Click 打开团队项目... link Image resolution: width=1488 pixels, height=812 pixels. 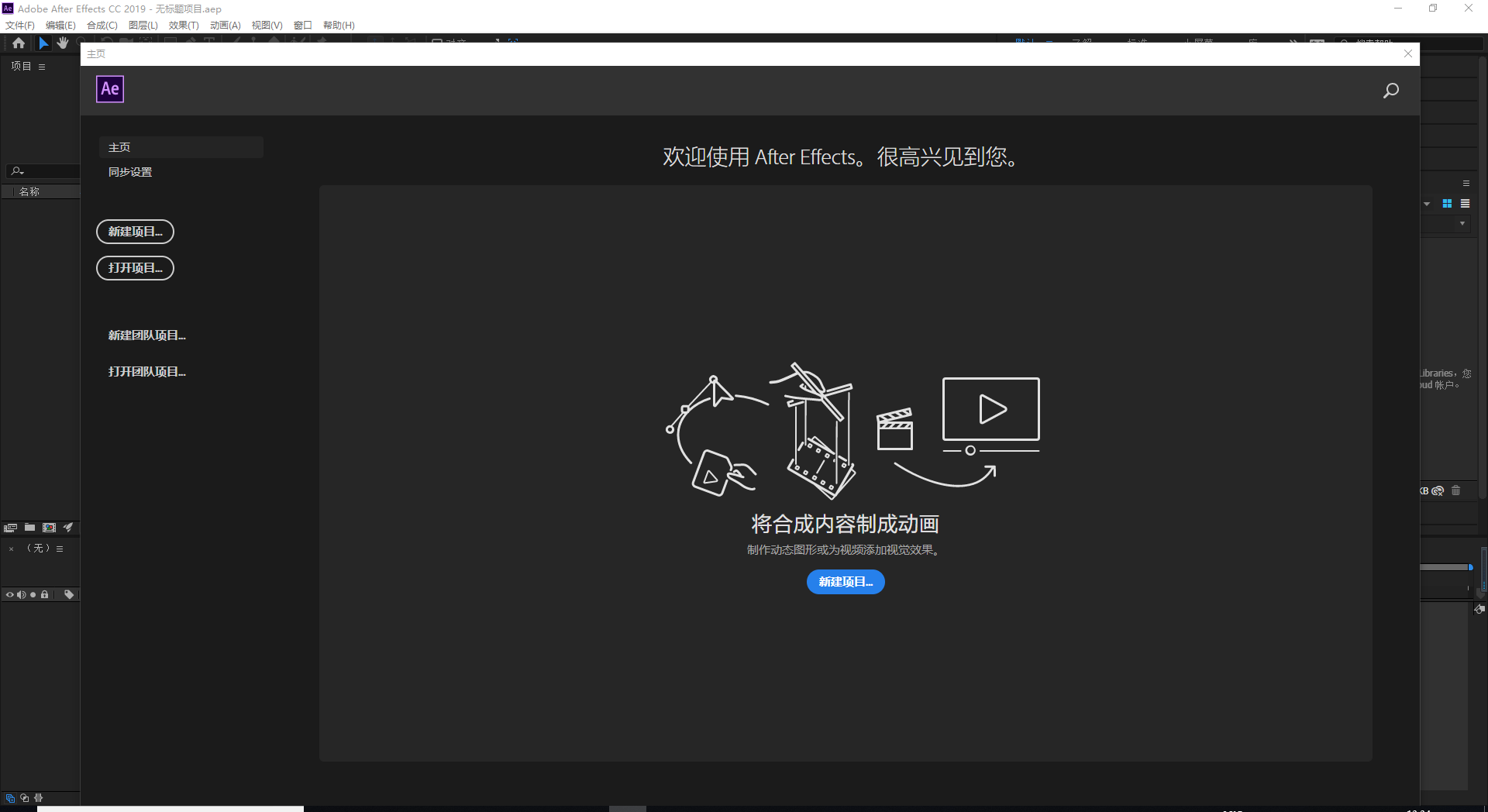[x=147, y=372]
